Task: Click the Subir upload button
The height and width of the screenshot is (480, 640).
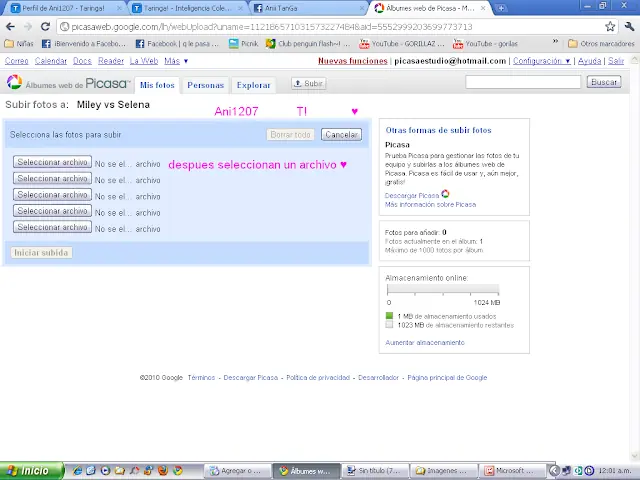Action: (309, 83)
